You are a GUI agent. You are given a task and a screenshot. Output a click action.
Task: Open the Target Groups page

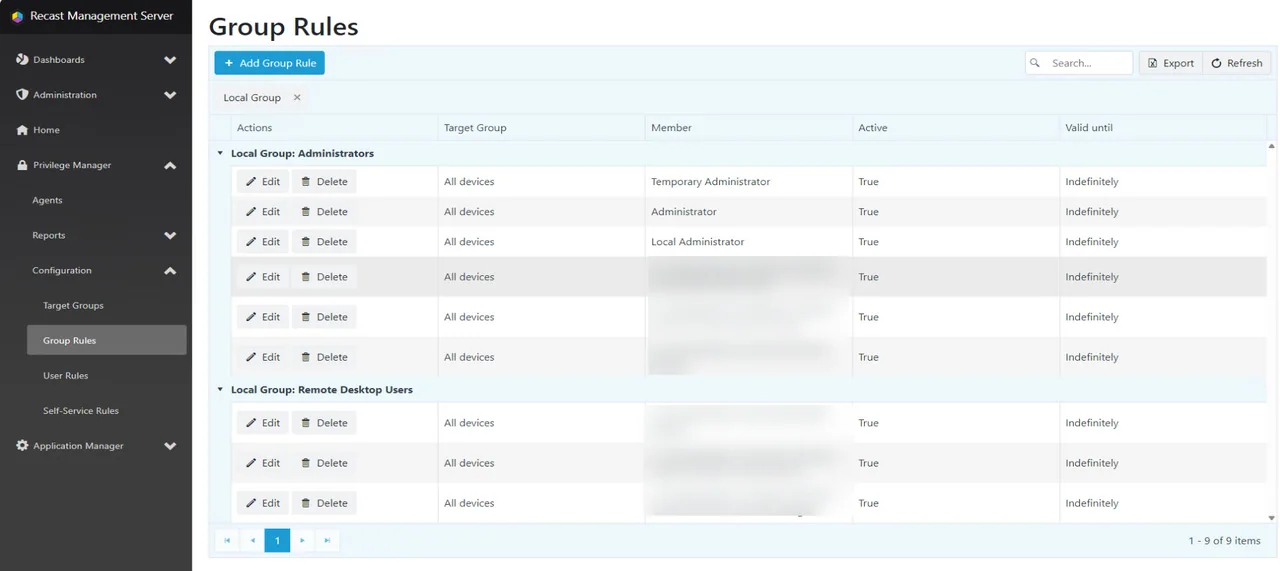pos(73,306)
